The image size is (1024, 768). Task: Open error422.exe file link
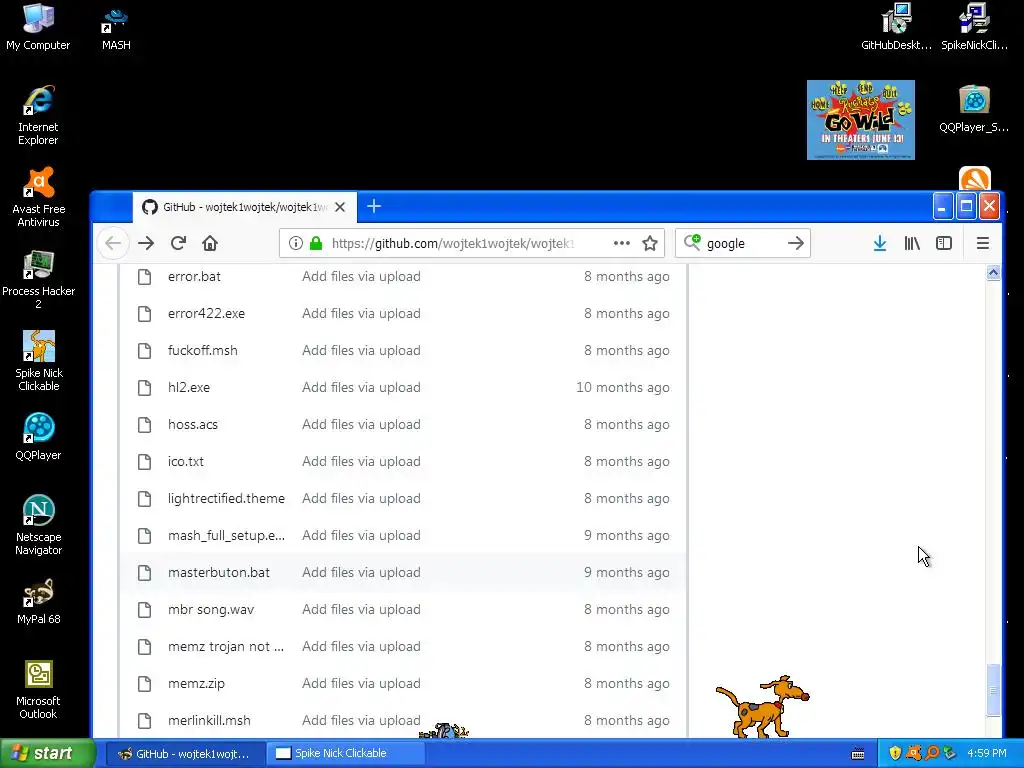[x=206, y=313]
